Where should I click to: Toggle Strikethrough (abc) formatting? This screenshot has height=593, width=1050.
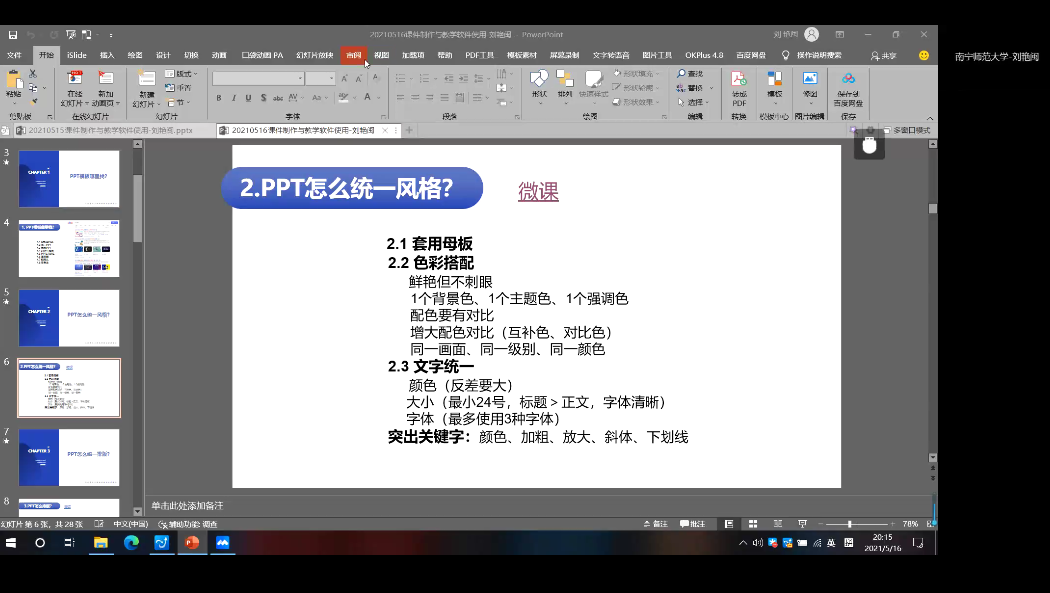pos(278,98)
